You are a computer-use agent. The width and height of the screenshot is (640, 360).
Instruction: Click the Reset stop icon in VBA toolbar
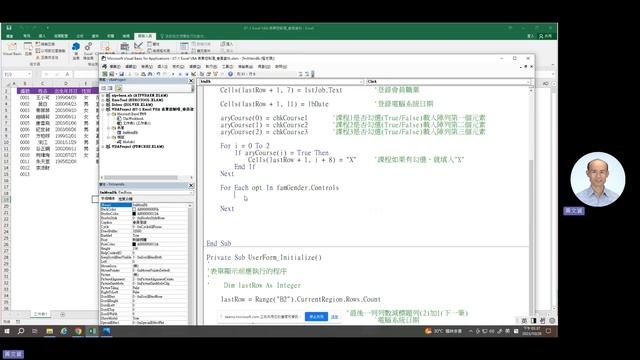click(187, 74)
